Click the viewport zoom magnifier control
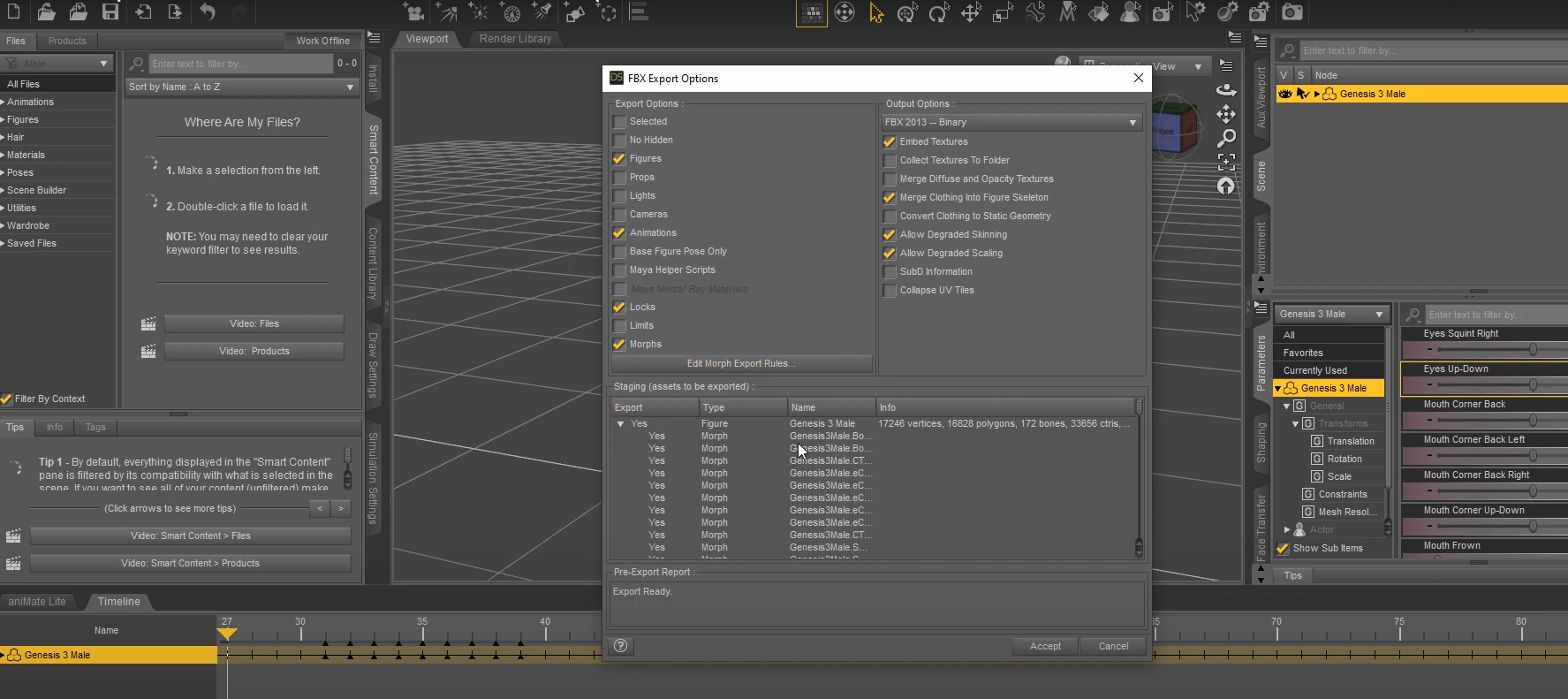 (x=1226, y=138)
